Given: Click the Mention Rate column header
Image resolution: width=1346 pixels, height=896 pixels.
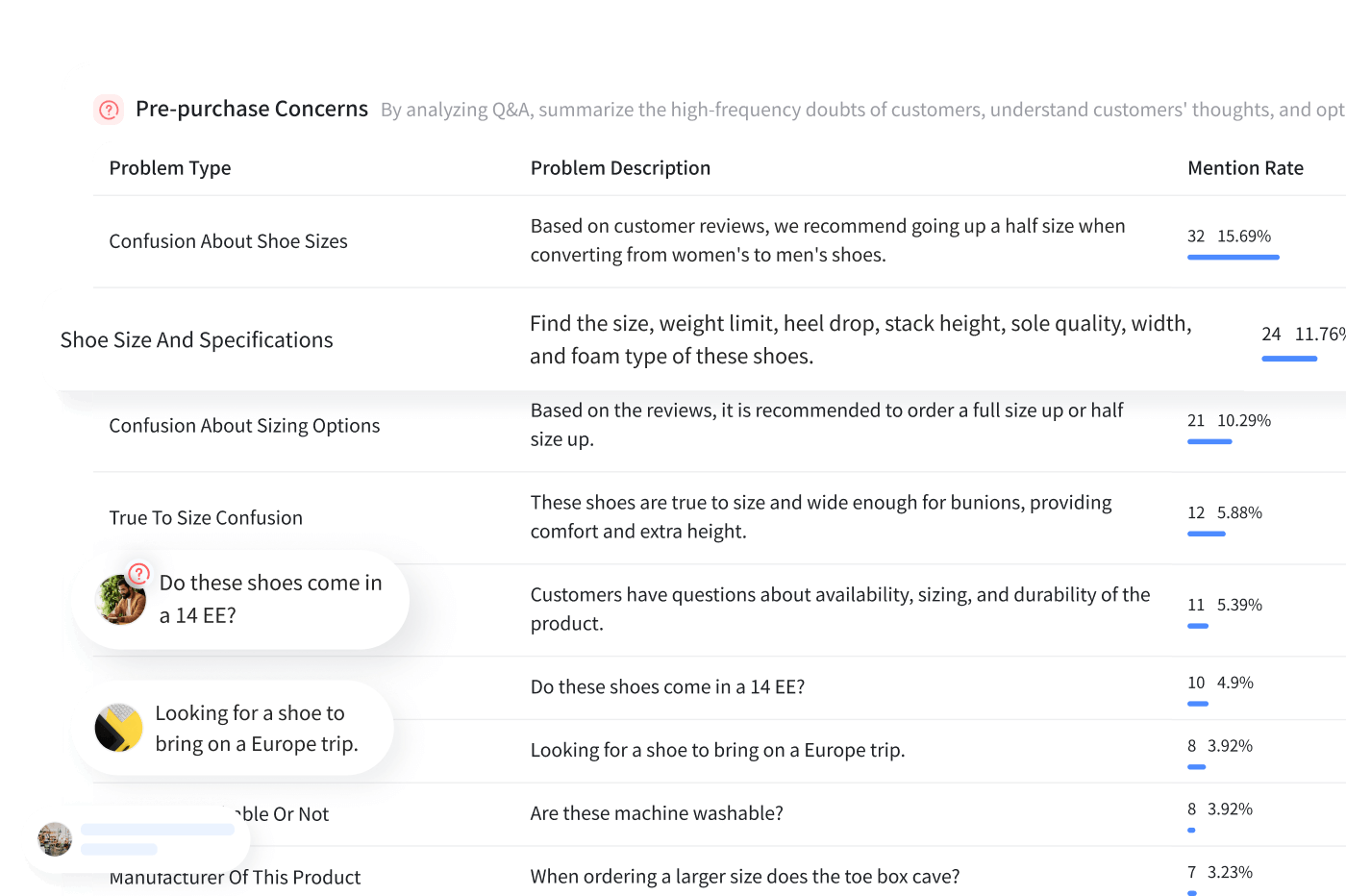Looking at the screenshot, I should point(1245,168).
